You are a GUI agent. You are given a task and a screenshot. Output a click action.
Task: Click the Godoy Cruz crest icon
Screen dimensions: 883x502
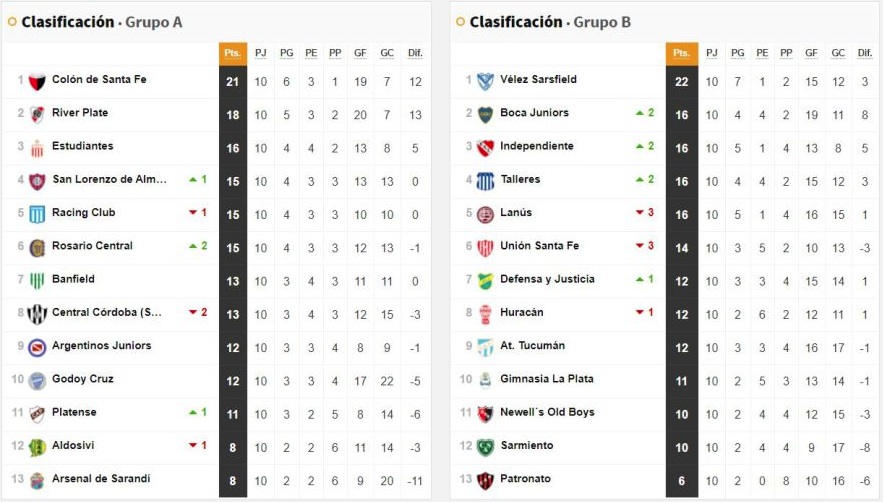(x=37, y=380)
